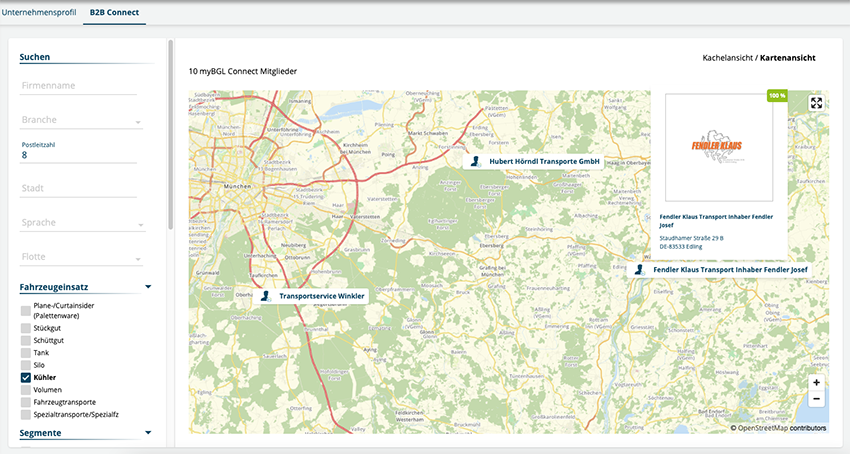Zoom out on the map
The width and height of the screenshot is (850, 454).
click(x=816, y=399)
